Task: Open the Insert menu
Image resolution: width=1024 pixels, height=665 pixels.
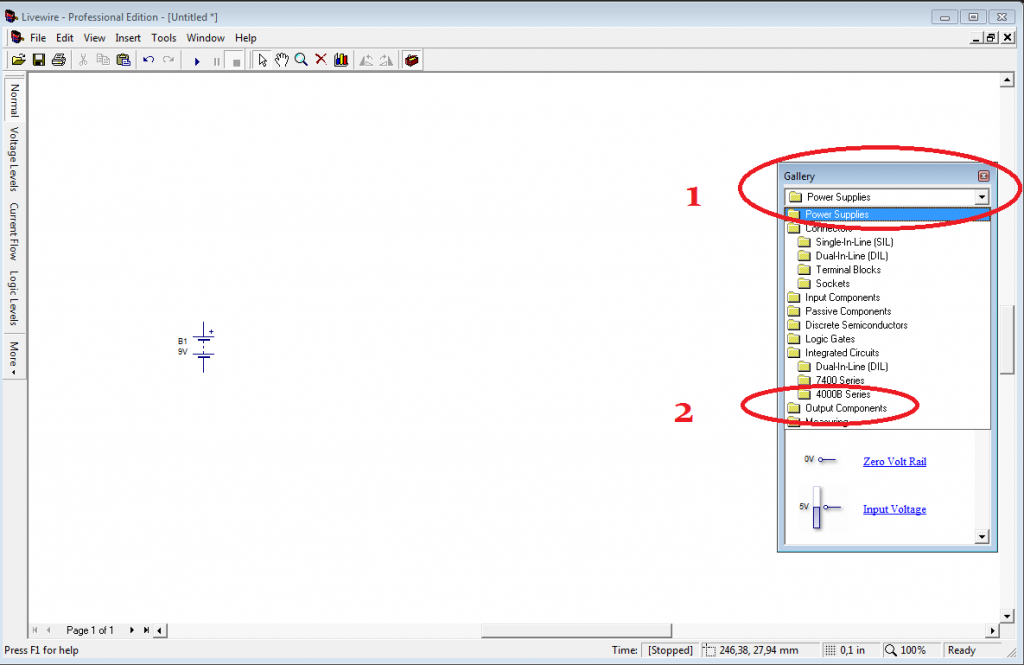Action: click(x=128, y=37)
